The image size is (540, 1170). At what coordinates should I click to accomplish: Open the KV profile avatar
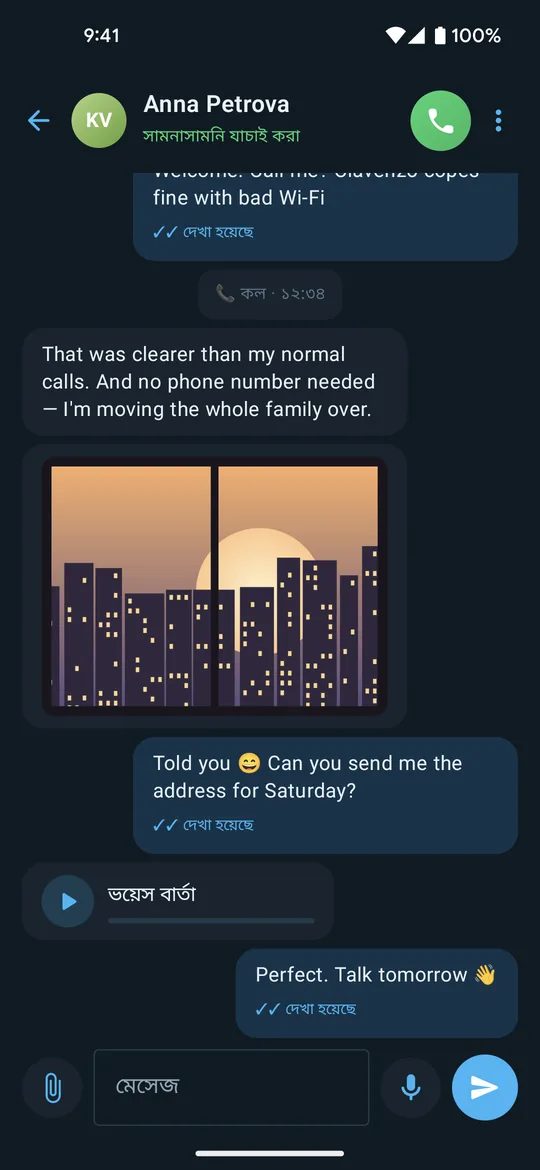tap(99, 120)
